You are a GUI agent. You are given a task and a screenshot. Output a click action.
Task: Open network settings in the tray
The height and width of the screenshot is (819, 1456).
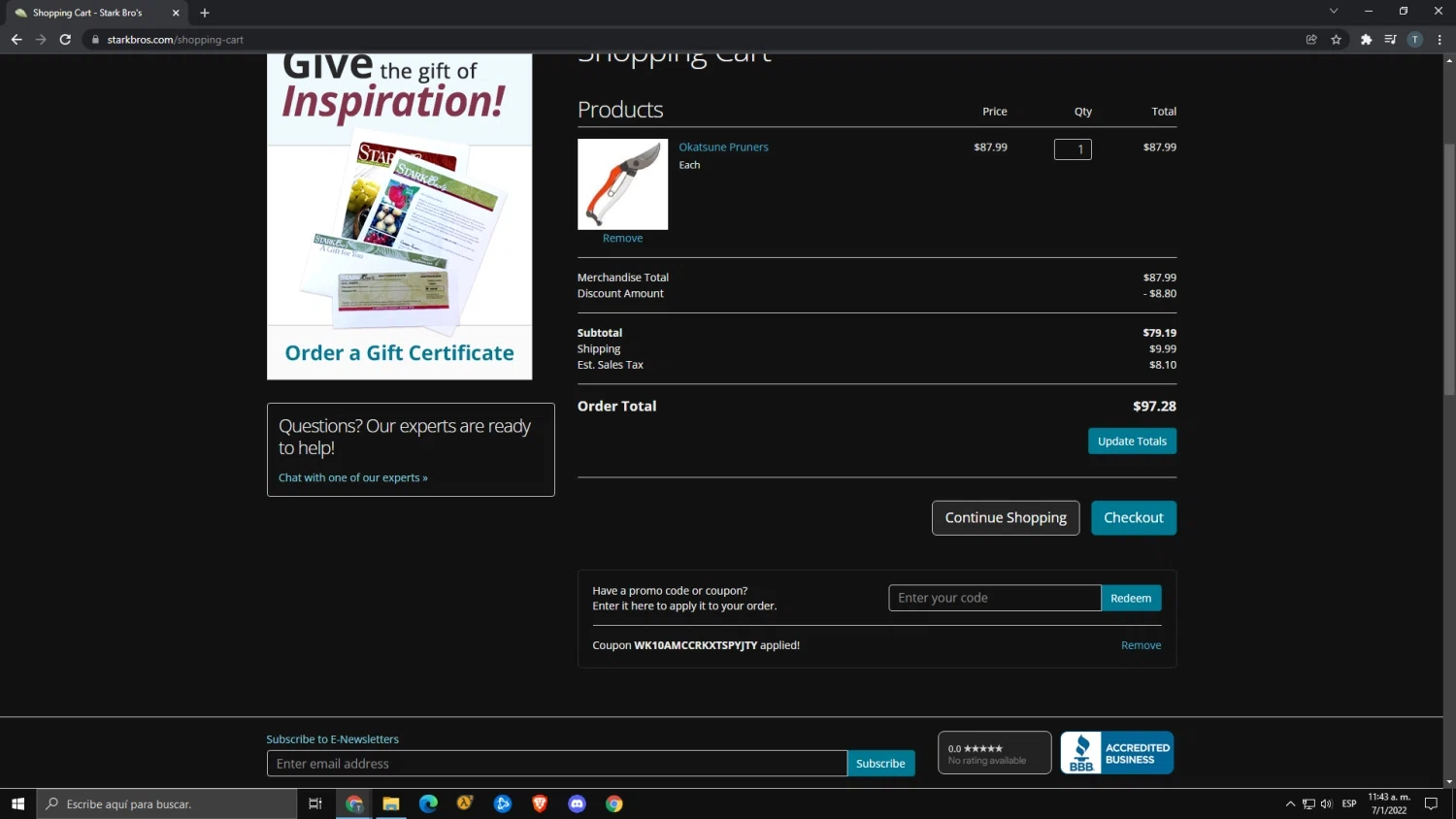pos(1308,803)
